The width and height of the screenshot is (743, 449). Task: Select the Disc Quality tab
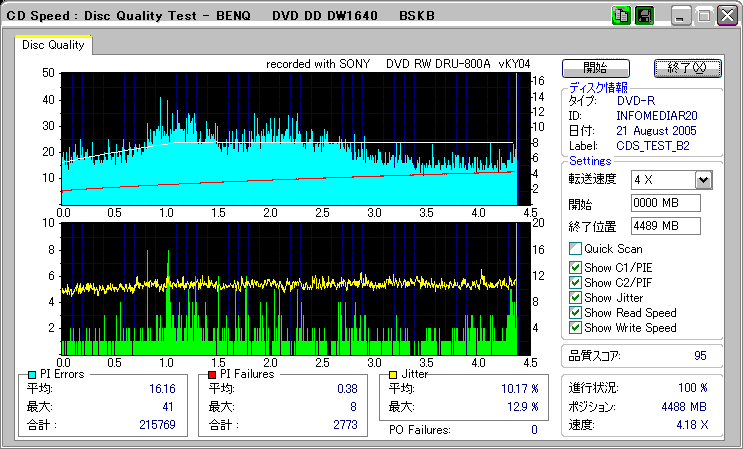click(x=53, y=45)
